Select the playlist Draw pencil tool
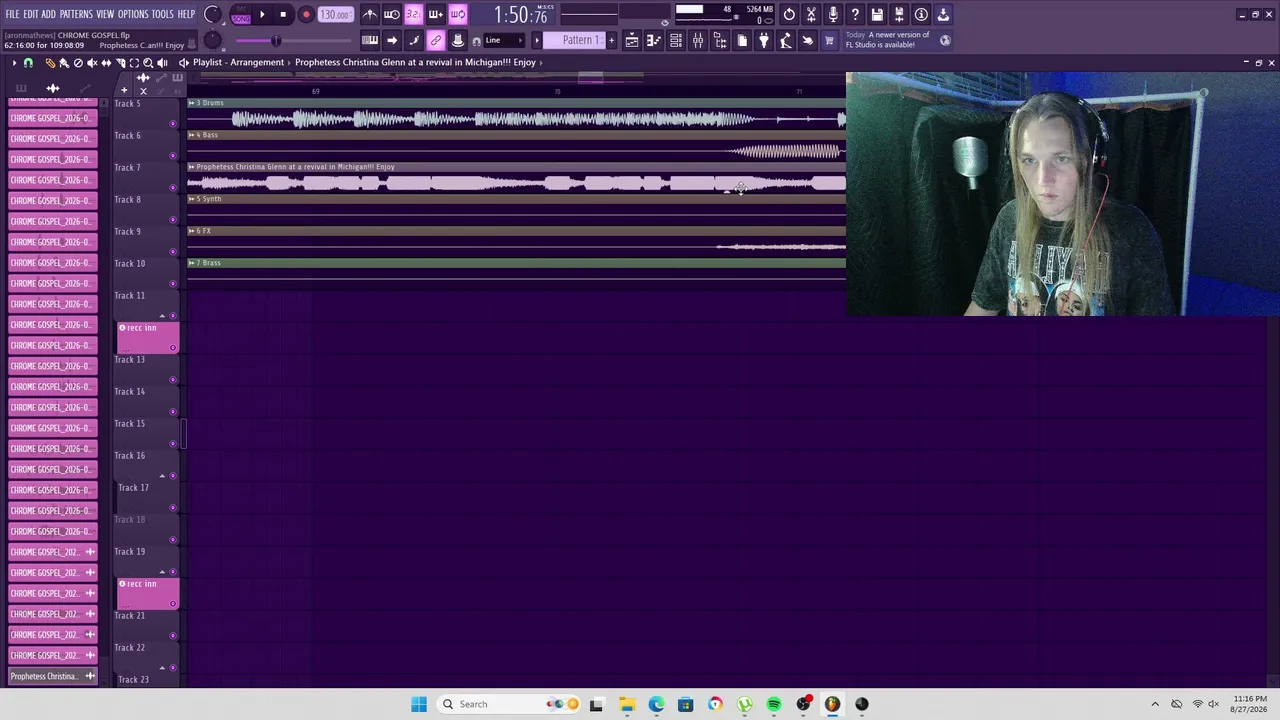The height and width of the screenshot is (720, 1280). 50,62
